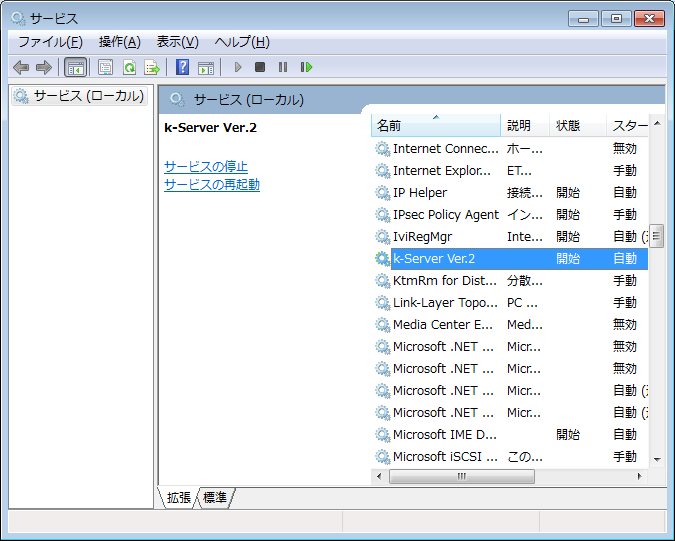
Task: Click the Inte... description of IviRegMgr
Action: tap(525, 237)
